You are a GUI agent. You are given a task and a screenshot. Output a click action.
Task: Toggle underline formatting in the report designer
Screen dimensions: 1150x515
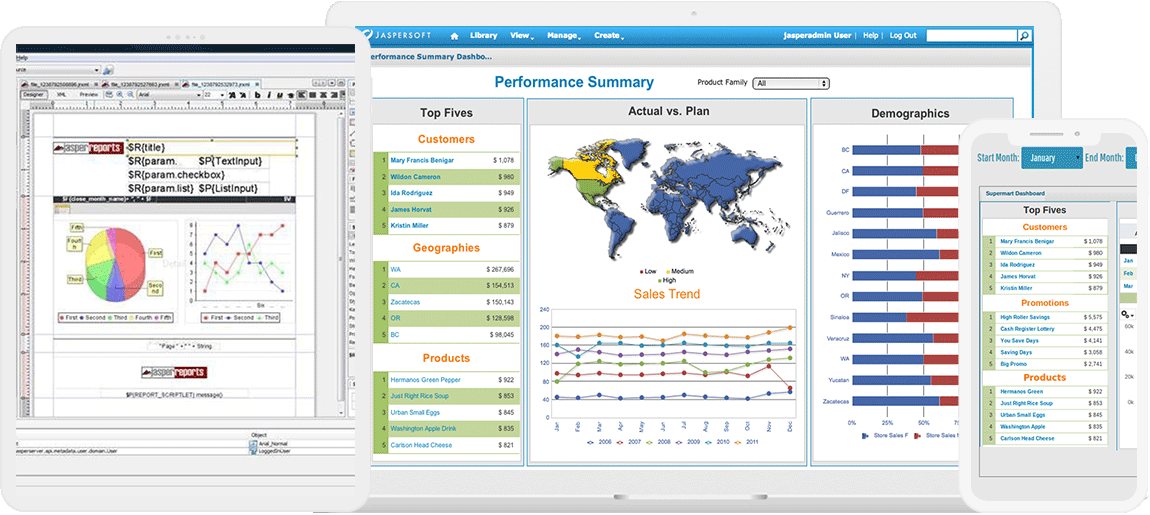click(279, 95)
